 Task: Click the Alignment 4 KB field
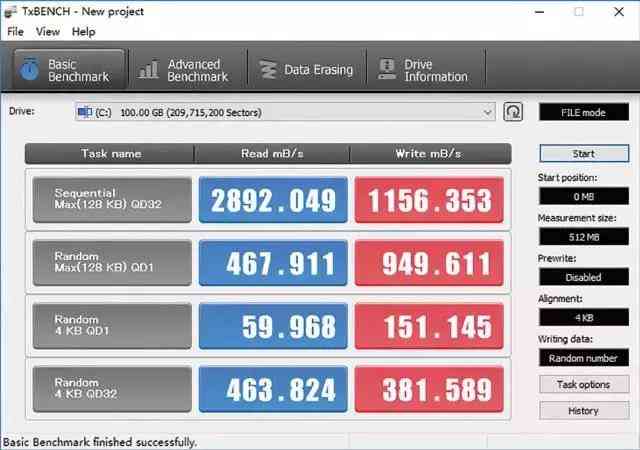tap(583, 317)
